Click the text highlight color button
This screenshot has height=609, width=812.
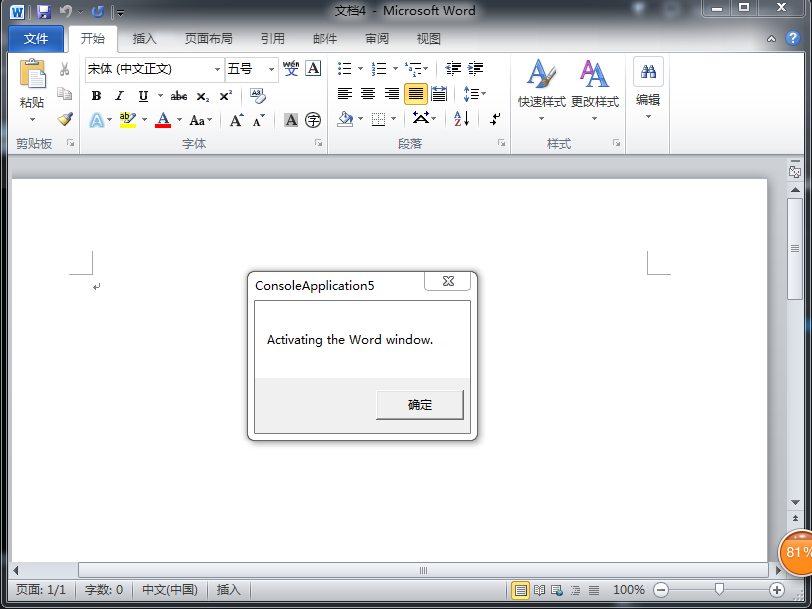coord(127,120)
